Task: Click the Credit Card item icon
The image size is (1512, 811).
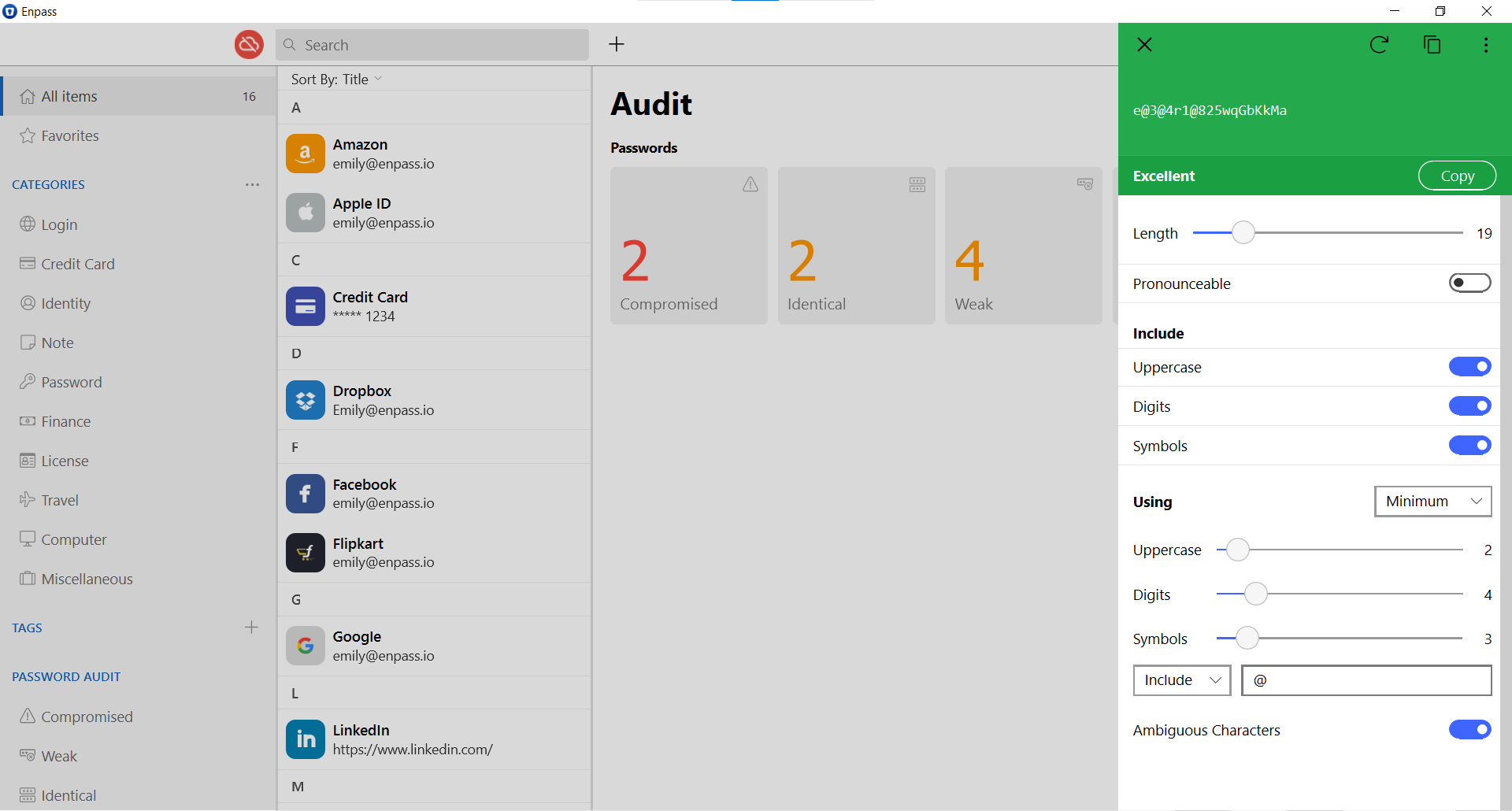Action: [306, 306]
